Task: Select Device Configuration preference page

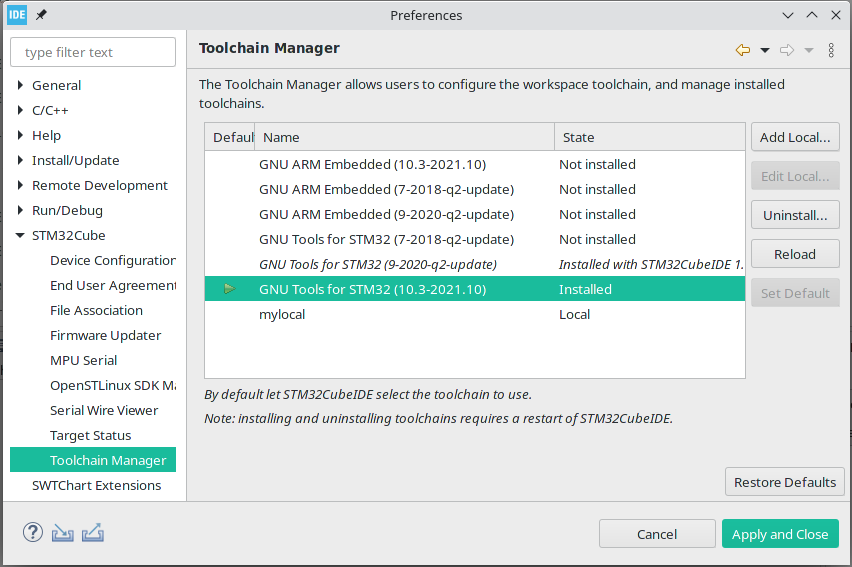Action: pos(112,260)
